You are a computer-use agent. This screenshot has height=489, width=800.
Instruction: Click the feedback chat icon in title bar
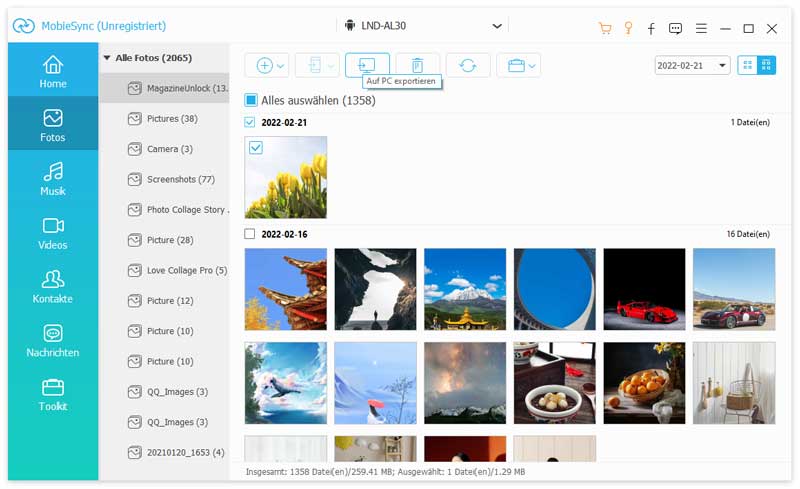coord(676,28)
